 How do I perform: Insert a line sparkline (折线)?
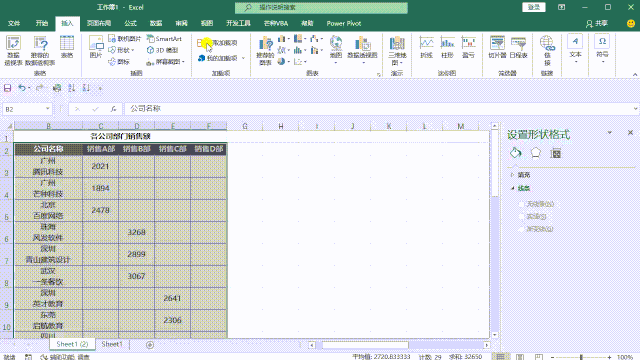pyautogui.click(x=426, y=47)
